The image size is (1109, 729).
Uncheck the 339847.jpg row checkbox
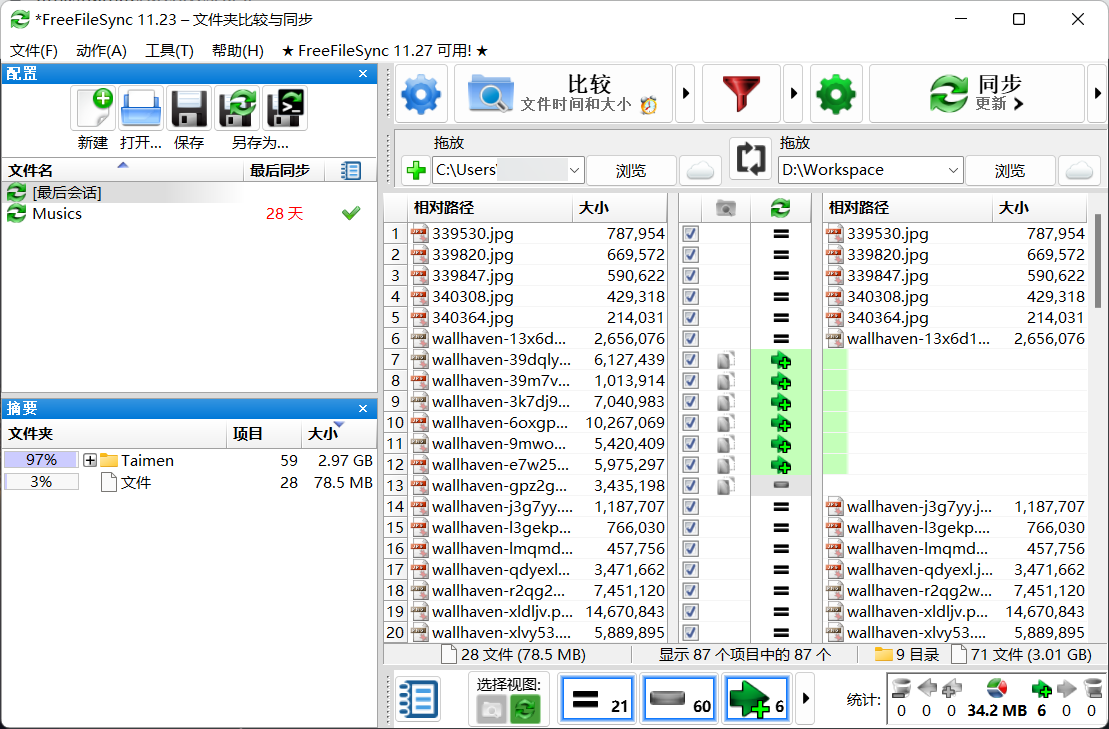691,276
